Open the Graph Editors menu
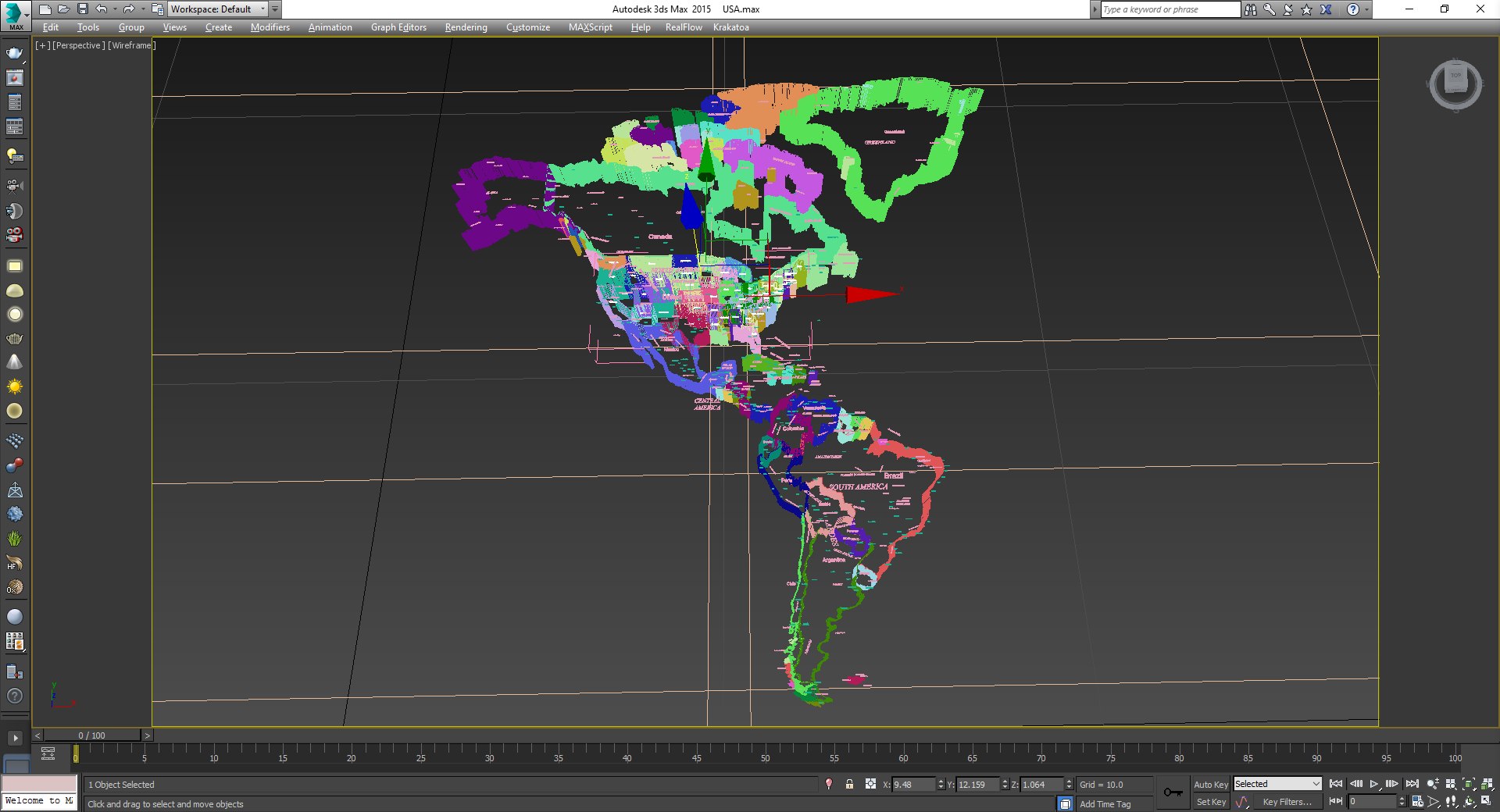 398,27
